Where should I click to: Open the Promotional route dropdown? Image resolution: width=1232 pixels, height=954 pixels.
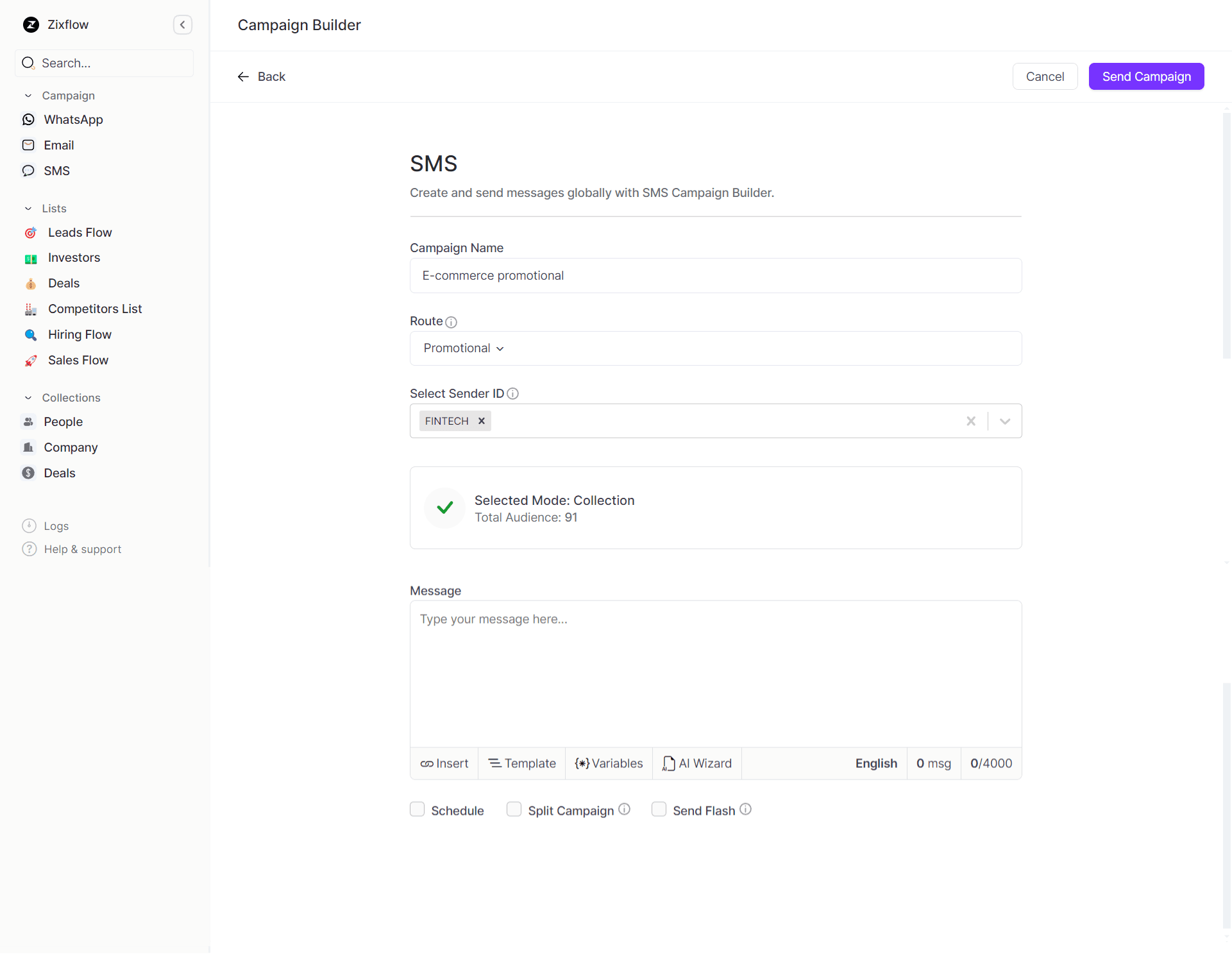(x=464, y=348)
